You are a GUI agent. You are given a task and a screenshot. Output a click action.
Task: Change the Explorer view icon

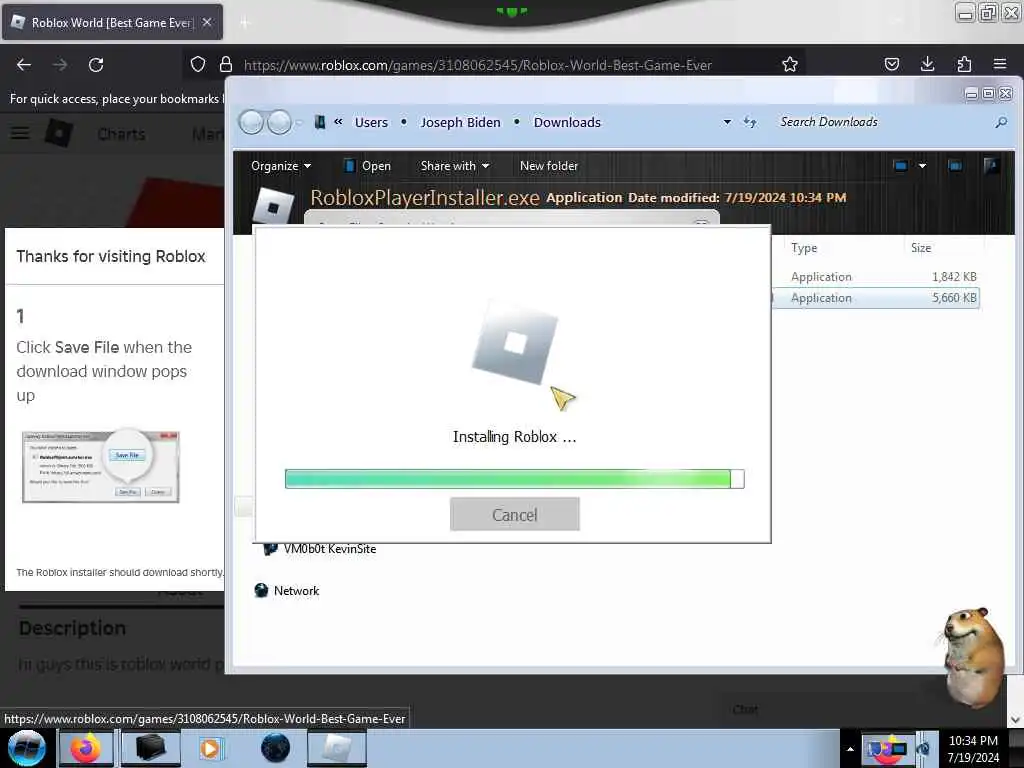pos(900,166)
